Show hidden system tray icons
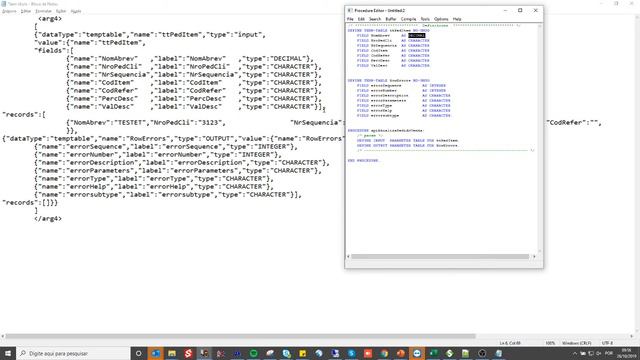 (575, 353)
